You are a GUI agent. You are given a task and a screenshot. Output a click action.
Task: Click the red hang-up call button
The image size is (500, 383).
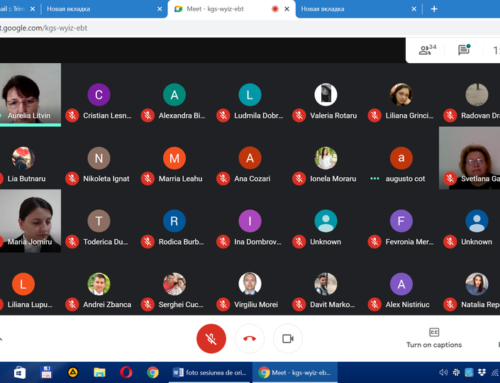coord(250,339)
